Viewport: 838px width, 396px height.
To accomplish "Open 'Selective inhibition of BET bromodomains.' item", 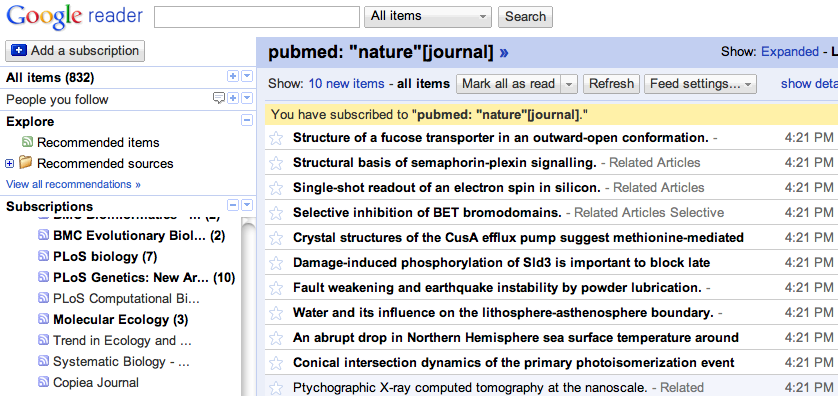I will (x=427, y=213).
